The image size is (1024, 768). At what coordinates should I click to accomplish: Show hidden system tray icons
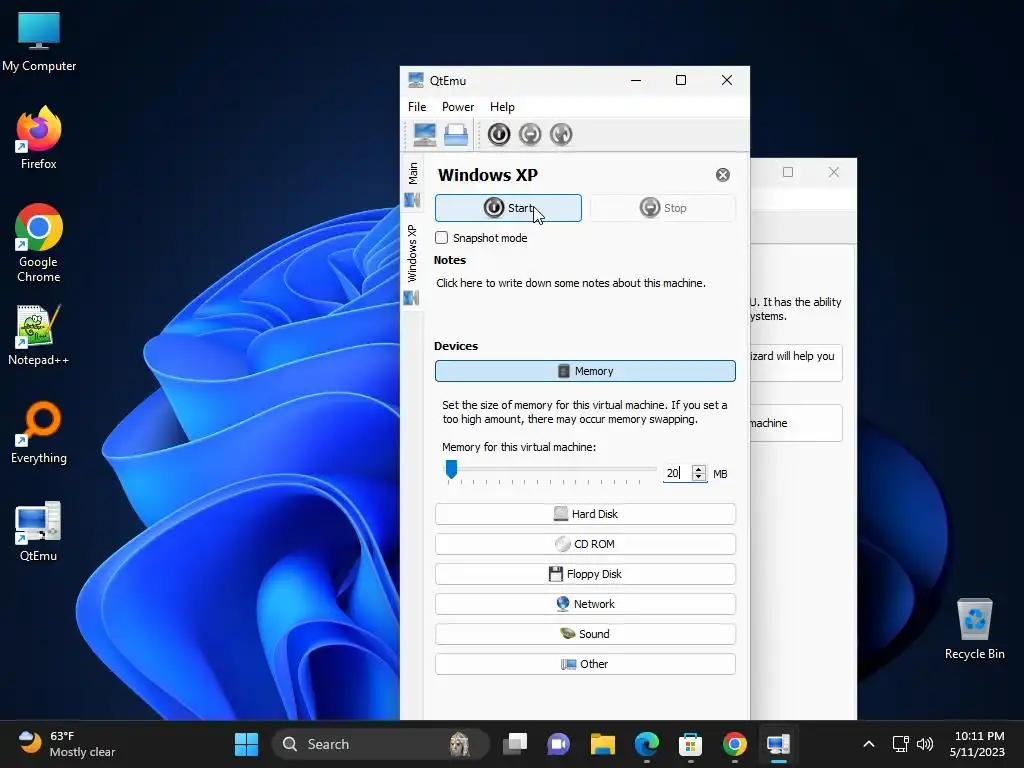click(869, 744)
